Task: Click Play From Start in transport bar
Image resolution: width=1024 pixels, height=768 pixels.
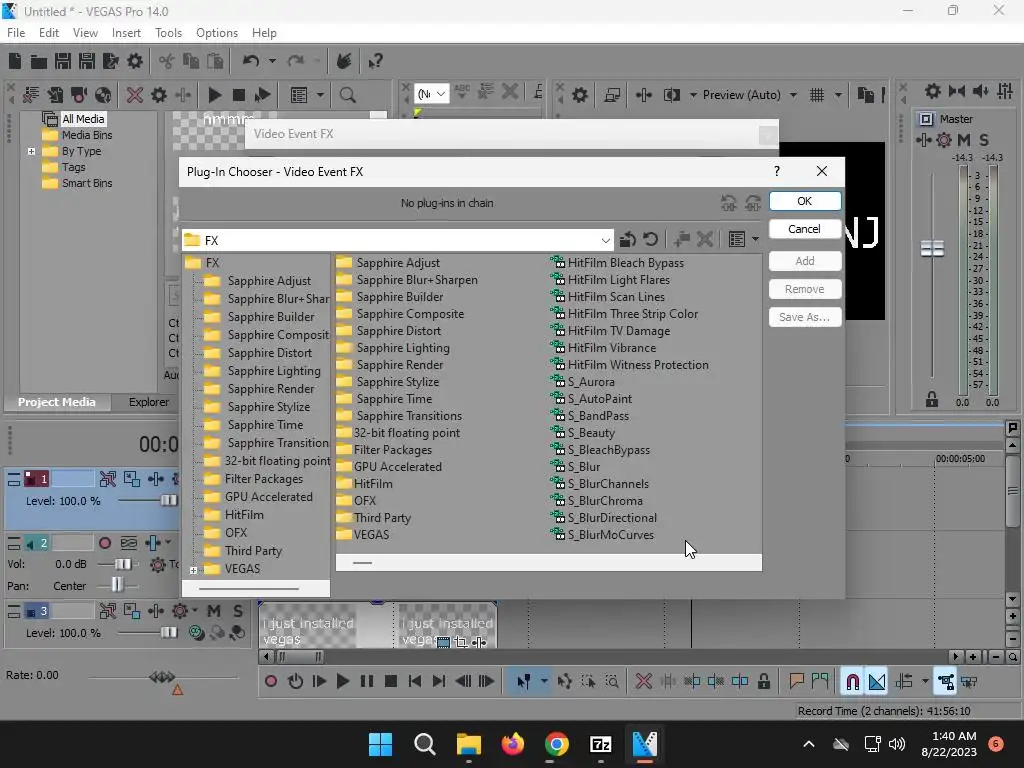Action: [x=319, y=682]
